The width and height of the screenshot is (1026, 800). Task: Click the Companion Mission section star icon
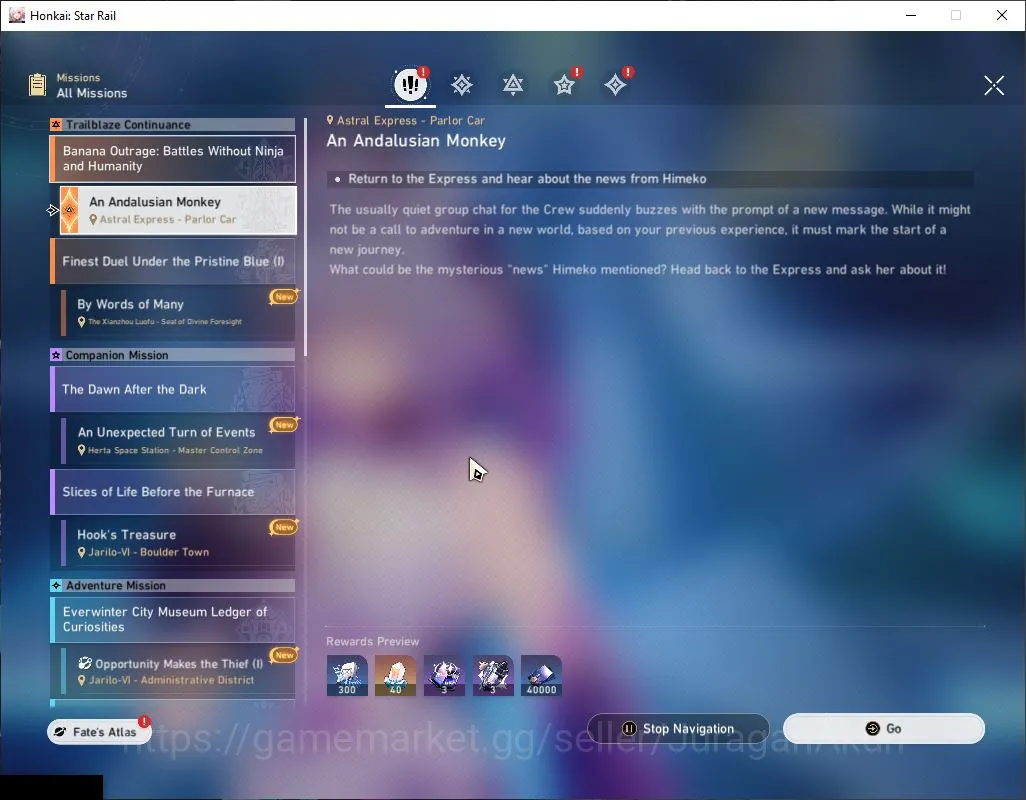pyautogui.click(x=56, y=355)
